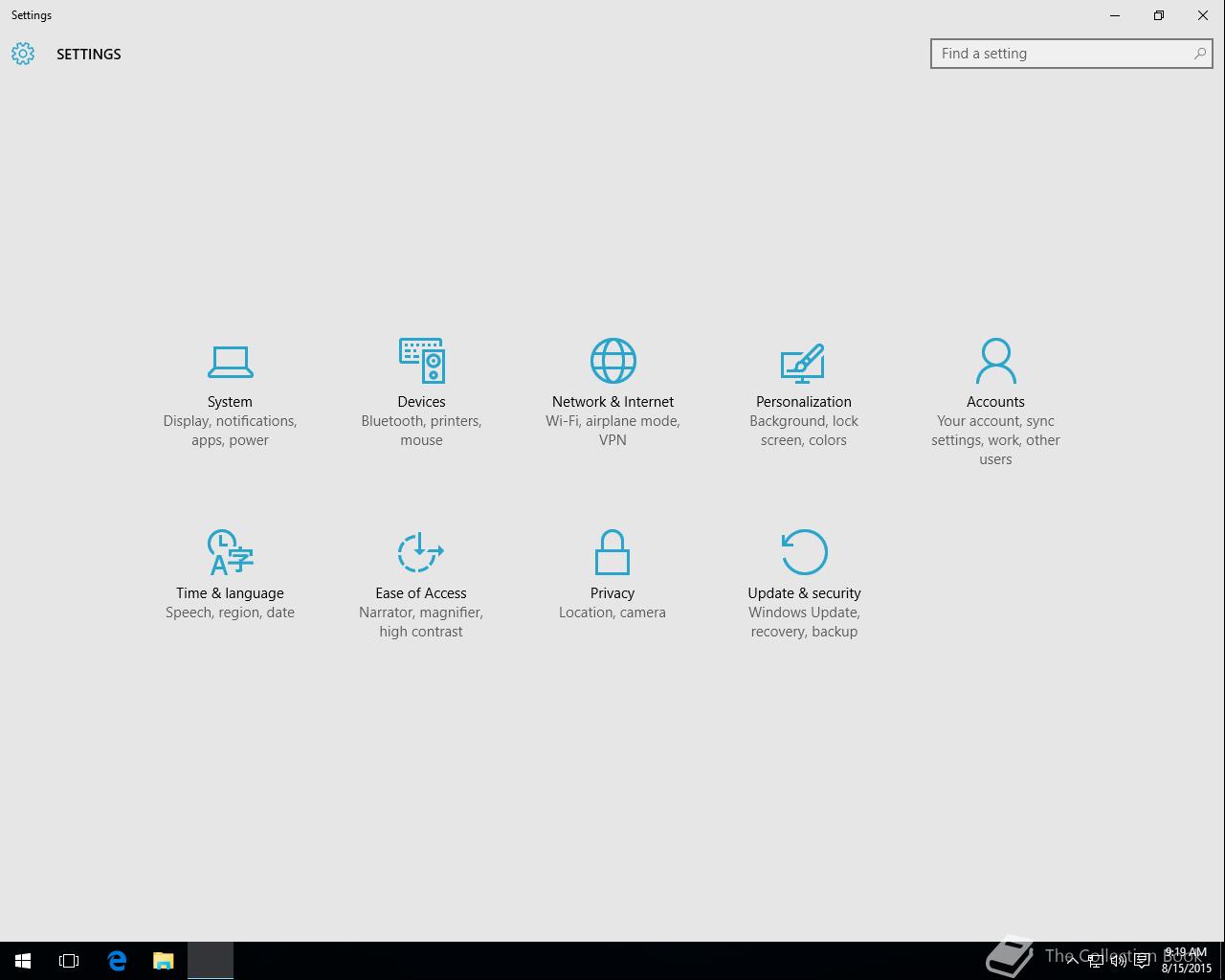Click the Settings gear icon in header

pos(23,54)
